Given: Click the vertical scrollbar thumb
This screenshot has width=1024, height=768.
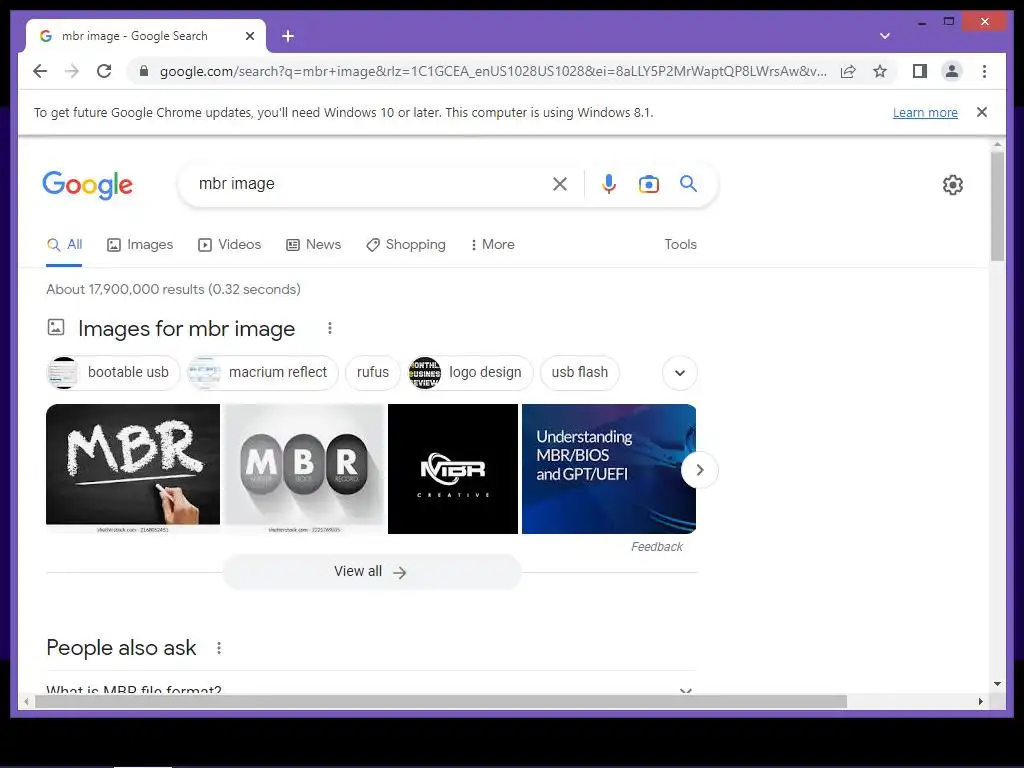Looking at the screenshot, I should point(997,206).
